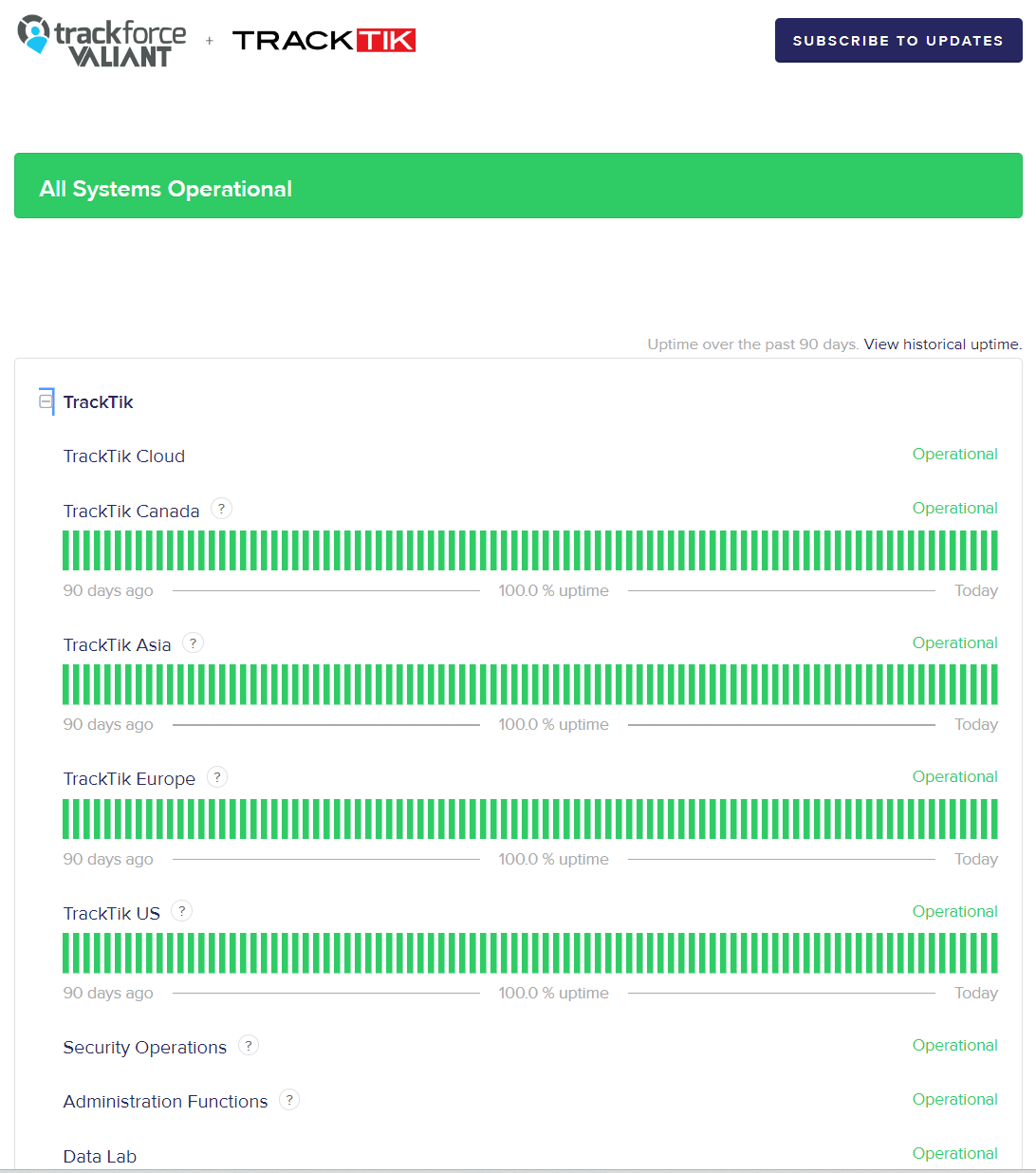Image resolution: width=1036 pixels, height=1173 pixels.
Task: Open Security Operations help question mark
Action: 249,1046
